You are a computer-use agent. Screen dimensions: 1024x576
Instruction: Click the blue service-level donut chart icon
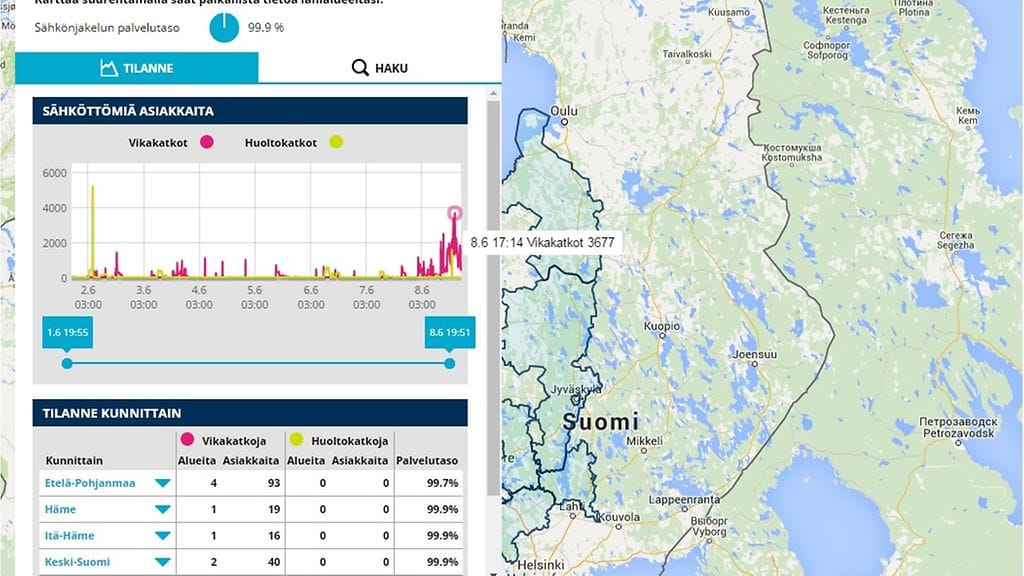coord(224,29)
